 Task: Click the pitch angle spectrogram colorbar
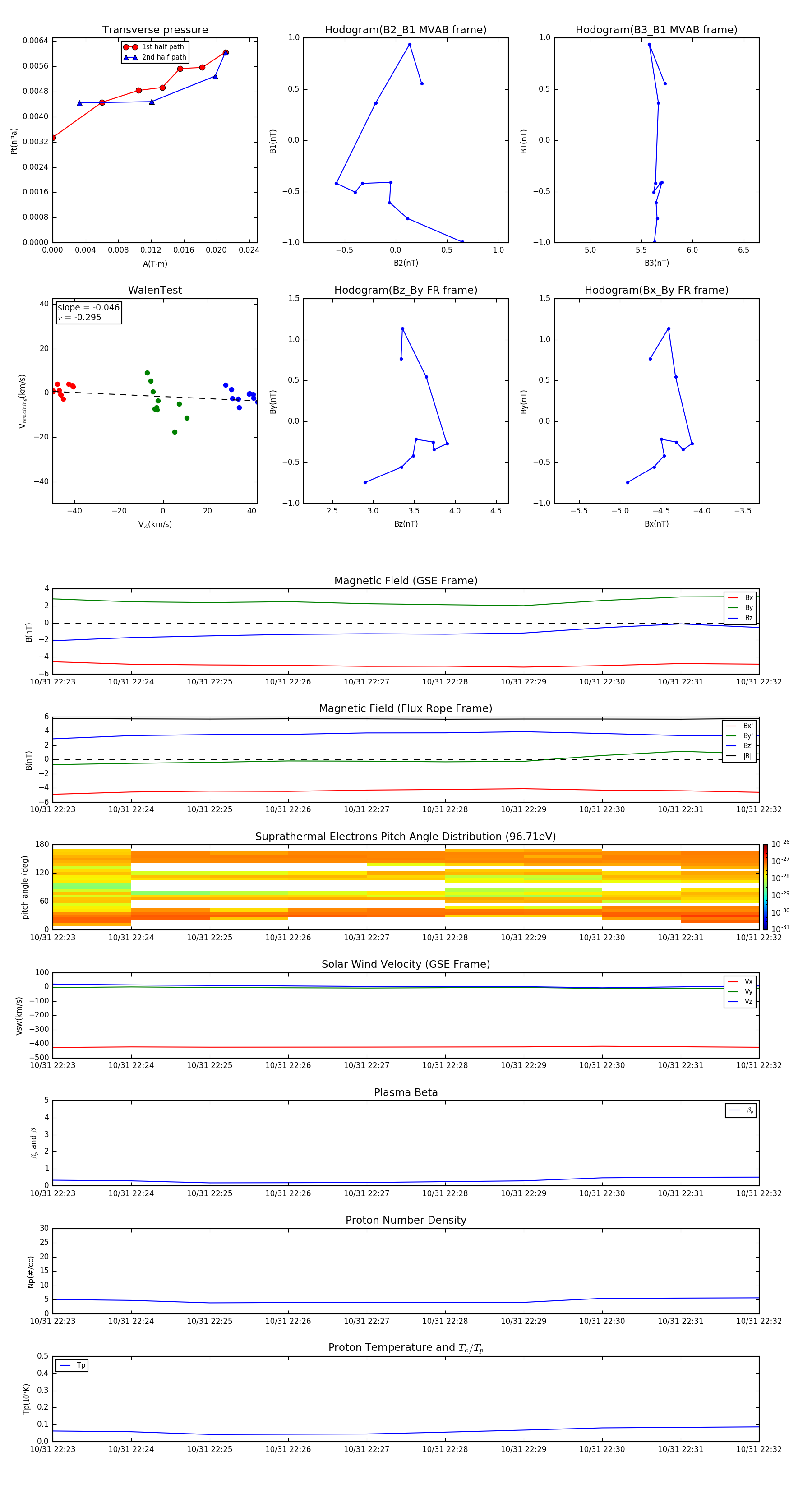coord(765,887)
